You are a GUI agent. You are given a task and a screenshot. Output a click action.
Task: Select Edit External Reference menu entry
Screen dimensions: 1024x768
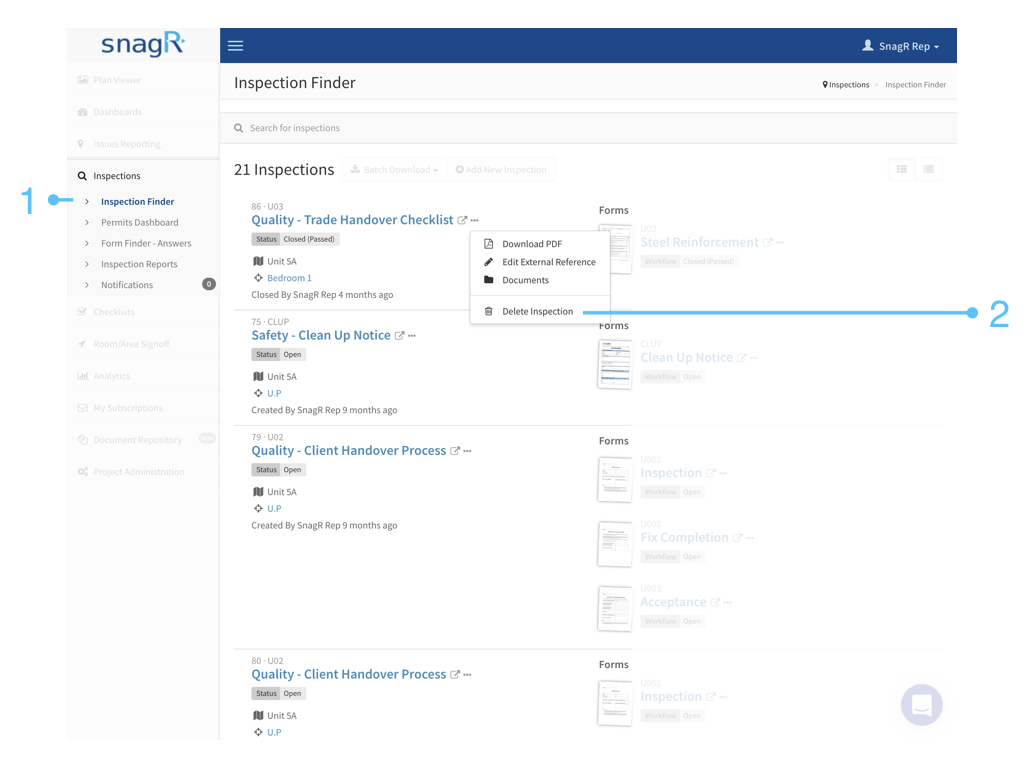click(x=549, y=262)
